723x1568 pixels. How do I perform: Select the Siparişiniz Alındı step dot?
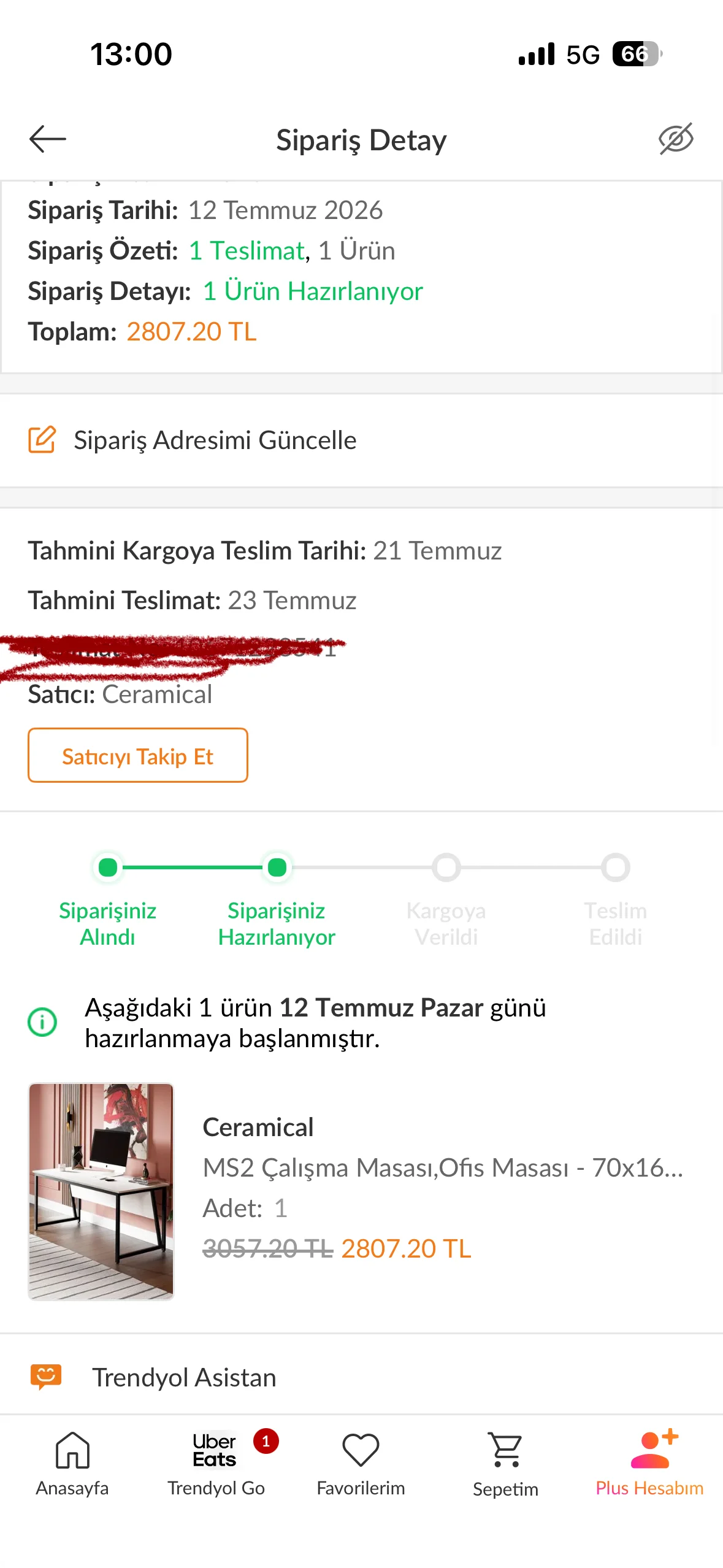pos(108,867)
